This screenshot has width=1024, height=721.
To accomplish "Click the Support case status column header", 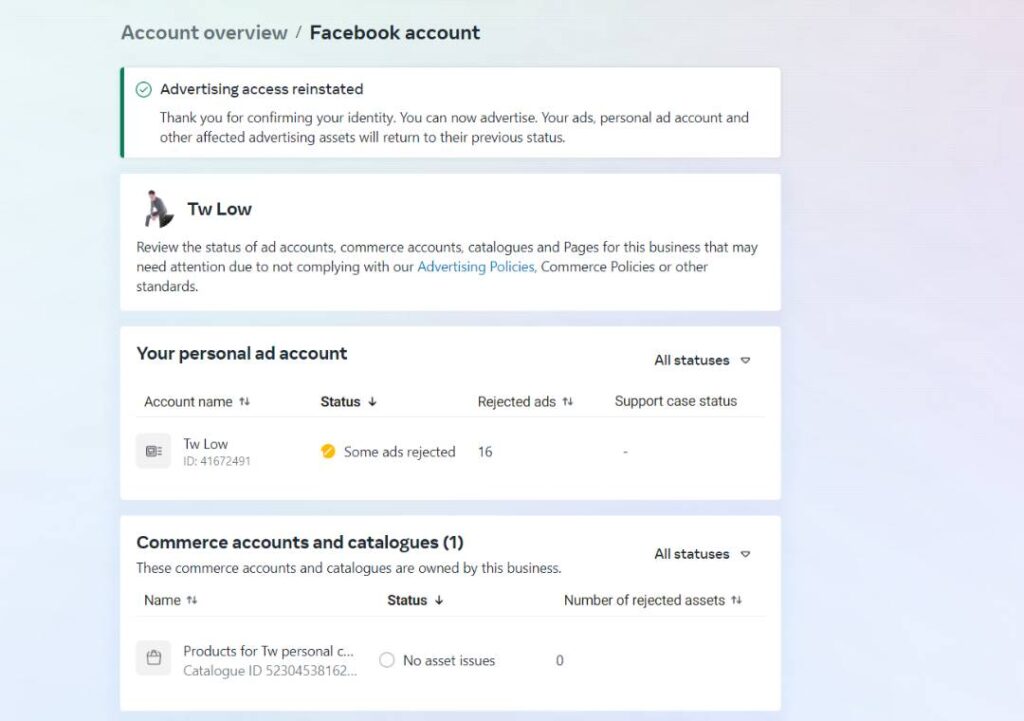I will [675, 401].
